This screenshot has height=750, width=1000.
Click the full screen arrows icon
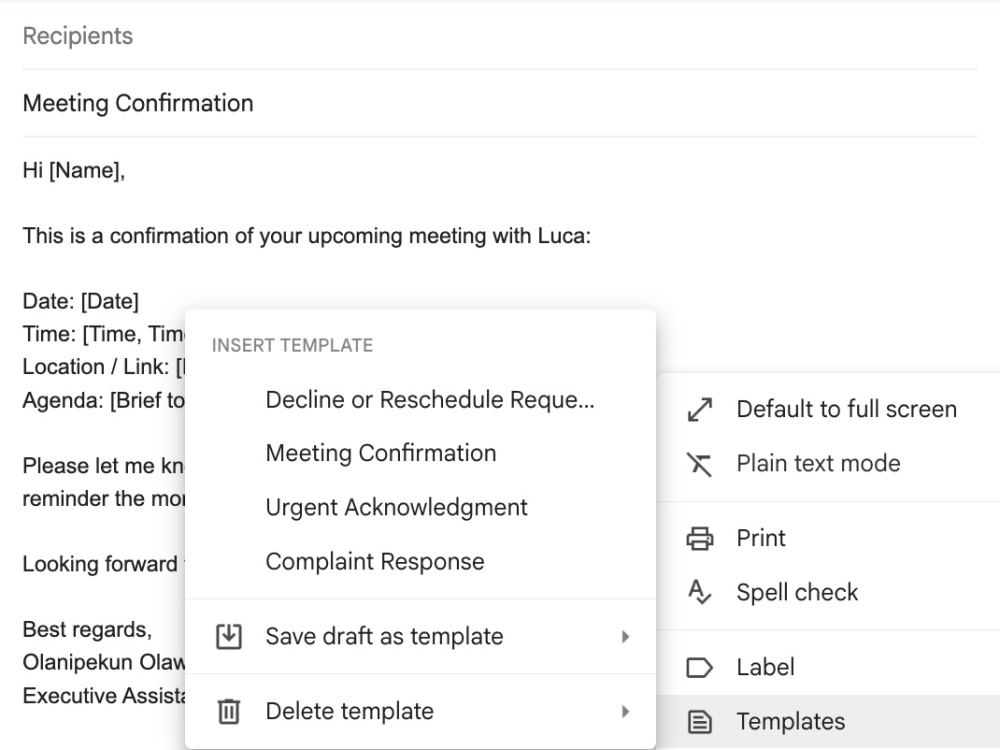(x=700, y=409)
